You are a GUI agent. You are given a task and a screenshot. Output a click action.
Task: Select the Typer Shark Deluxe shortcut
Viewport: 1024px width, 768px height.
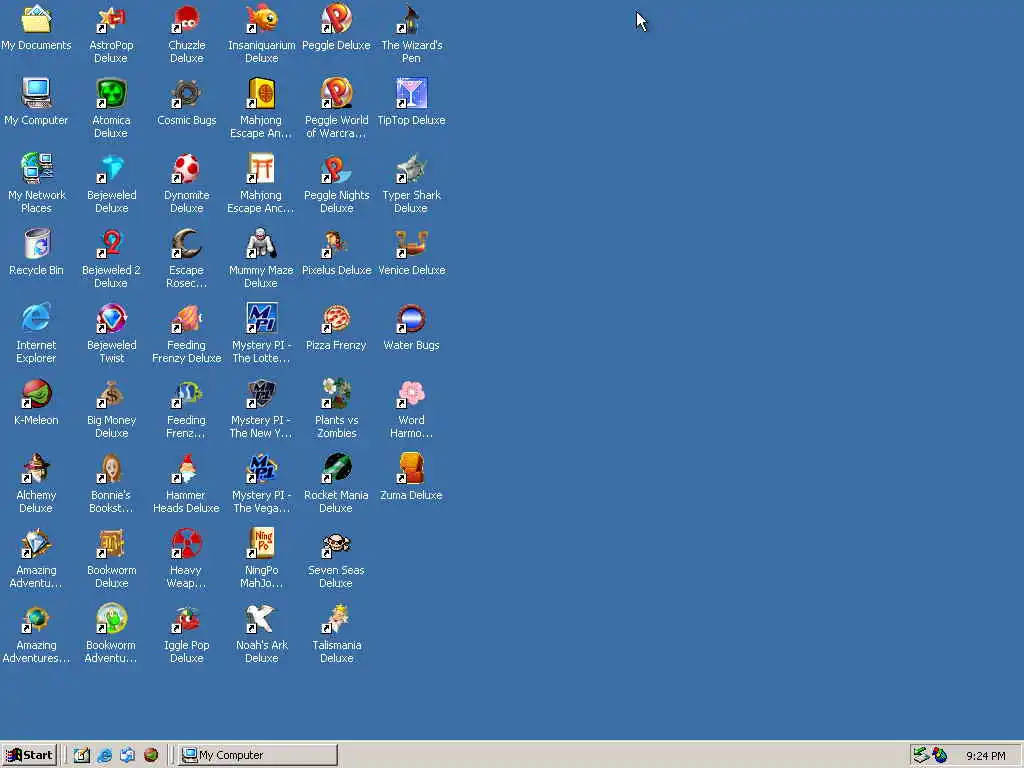pyautogui.click(x=411, y=184)
